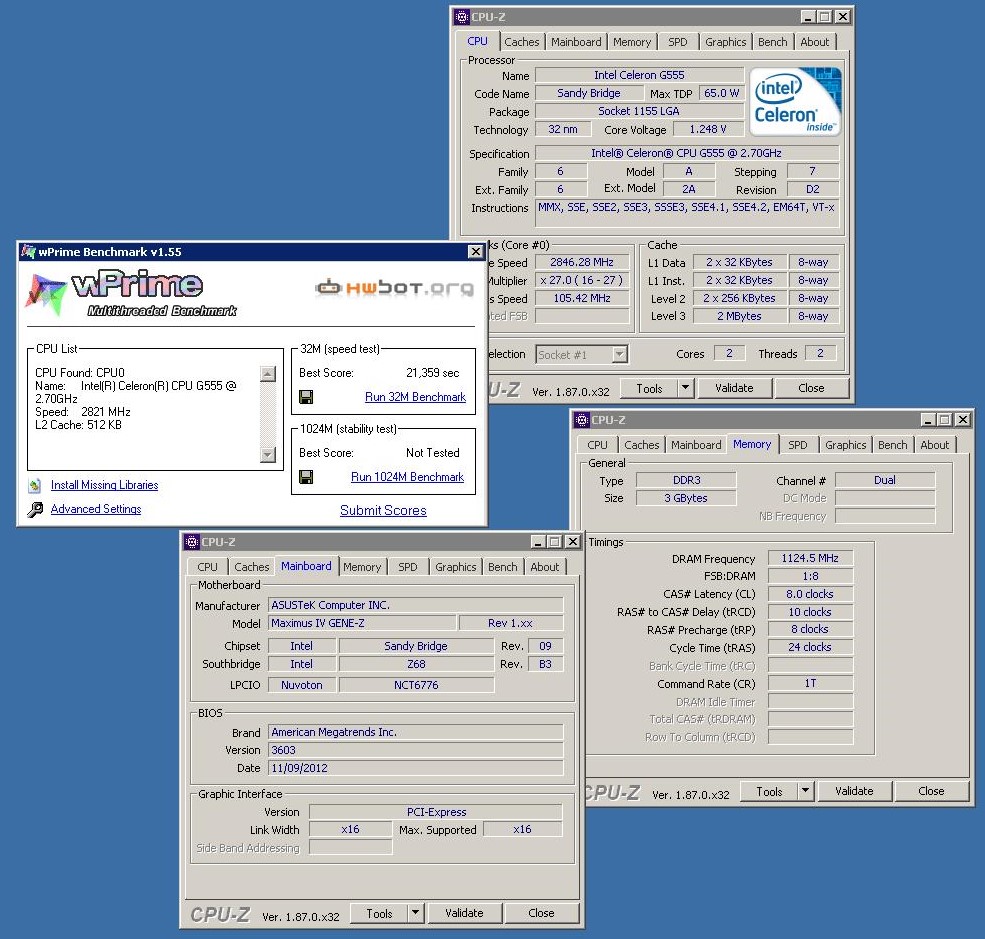Click the Core Speed 2846.28 MHz value

(x=582, y=263)
